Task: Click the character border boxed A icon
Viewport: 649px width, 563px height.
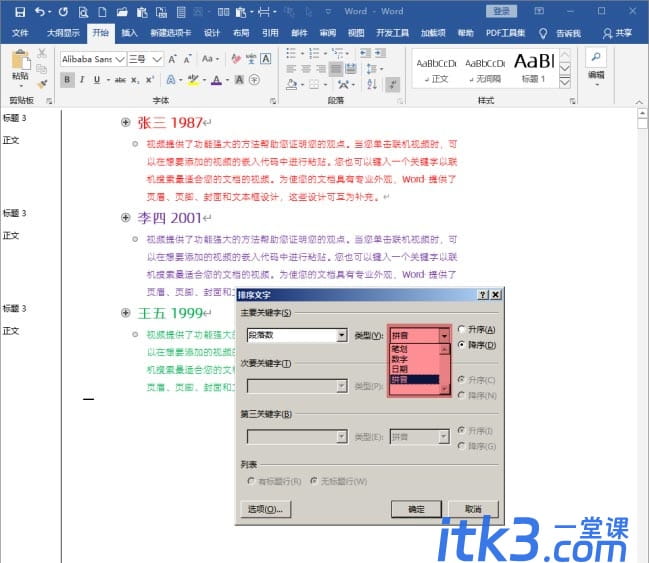Action: point(266,59)
